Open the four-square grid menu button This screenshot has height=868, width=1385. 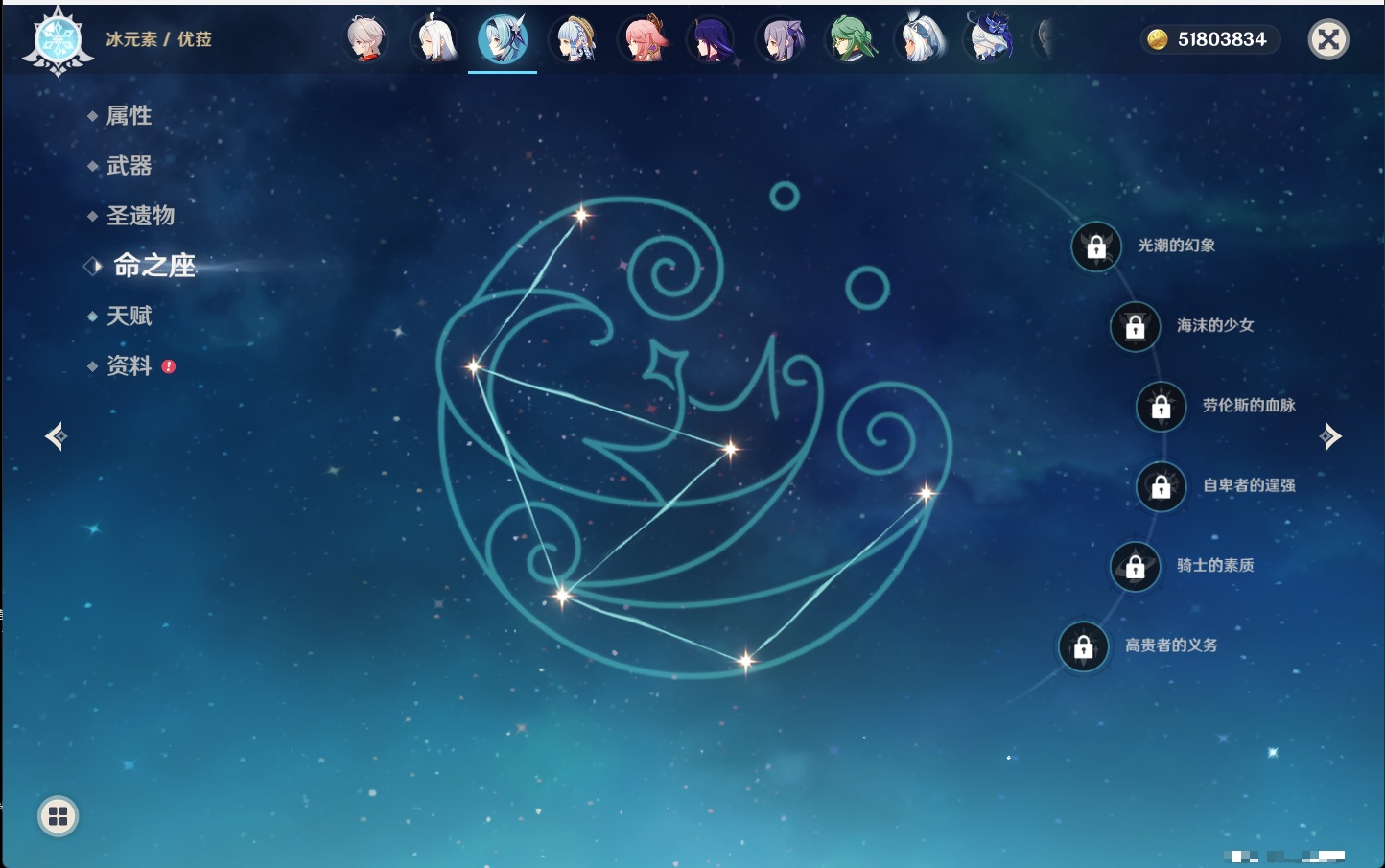click(x=58, y=816)
